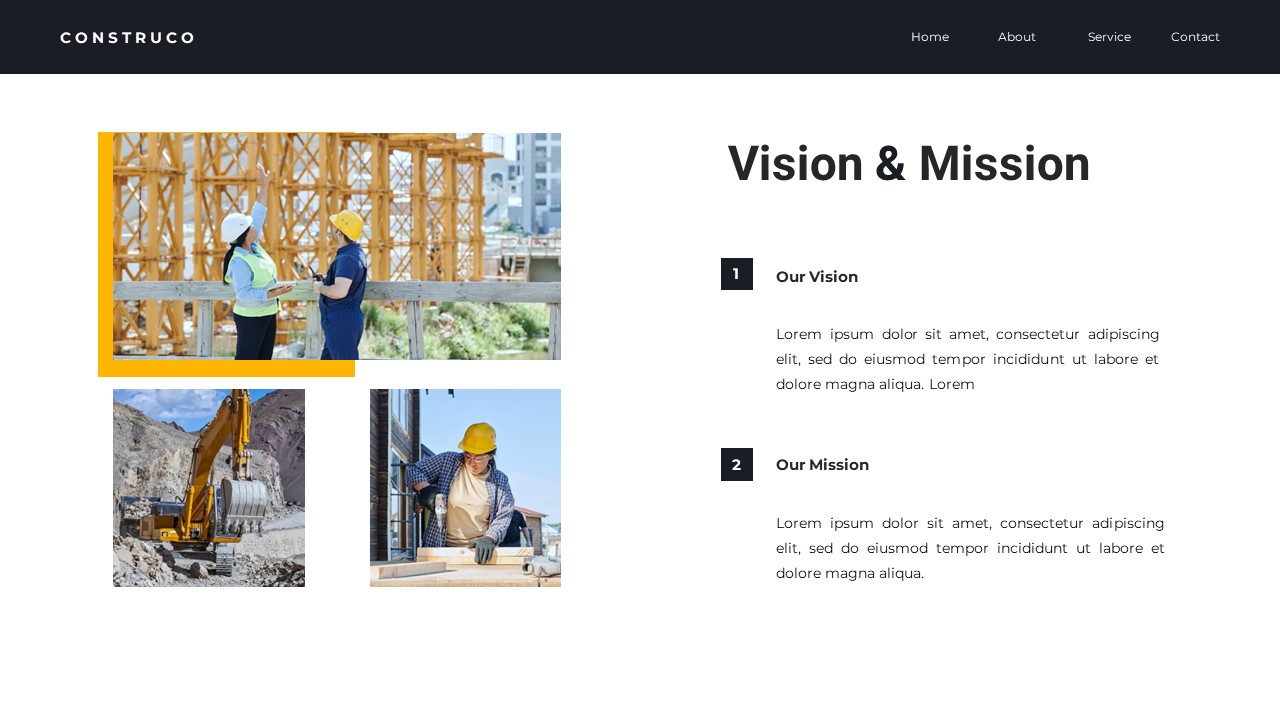Viewport: 1280px width, 720px height.
Task: Navigate to the Service page
Action: tap(1109, 36)
